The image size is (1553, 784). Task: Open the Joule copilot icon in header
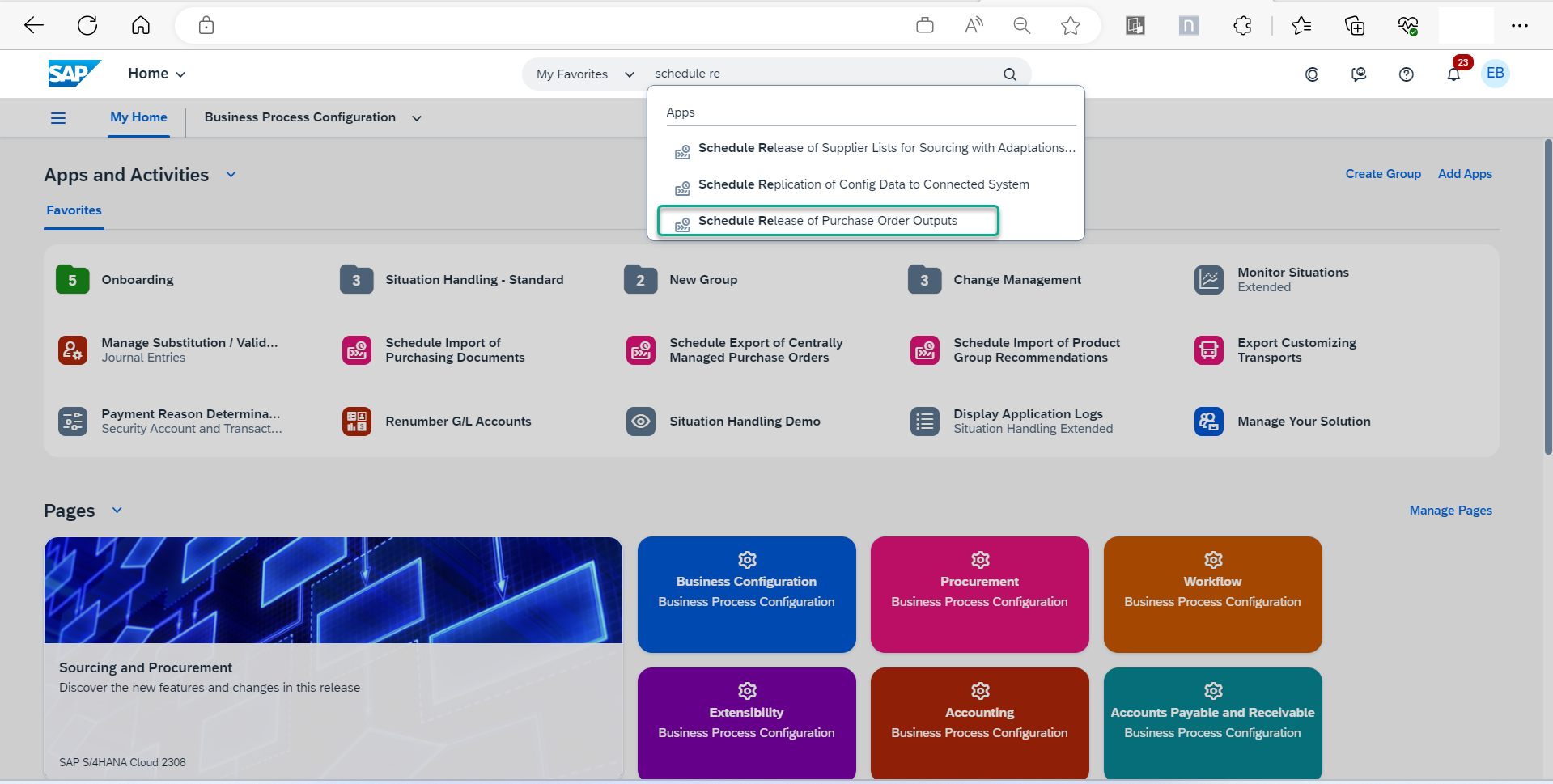point(1312,74)
